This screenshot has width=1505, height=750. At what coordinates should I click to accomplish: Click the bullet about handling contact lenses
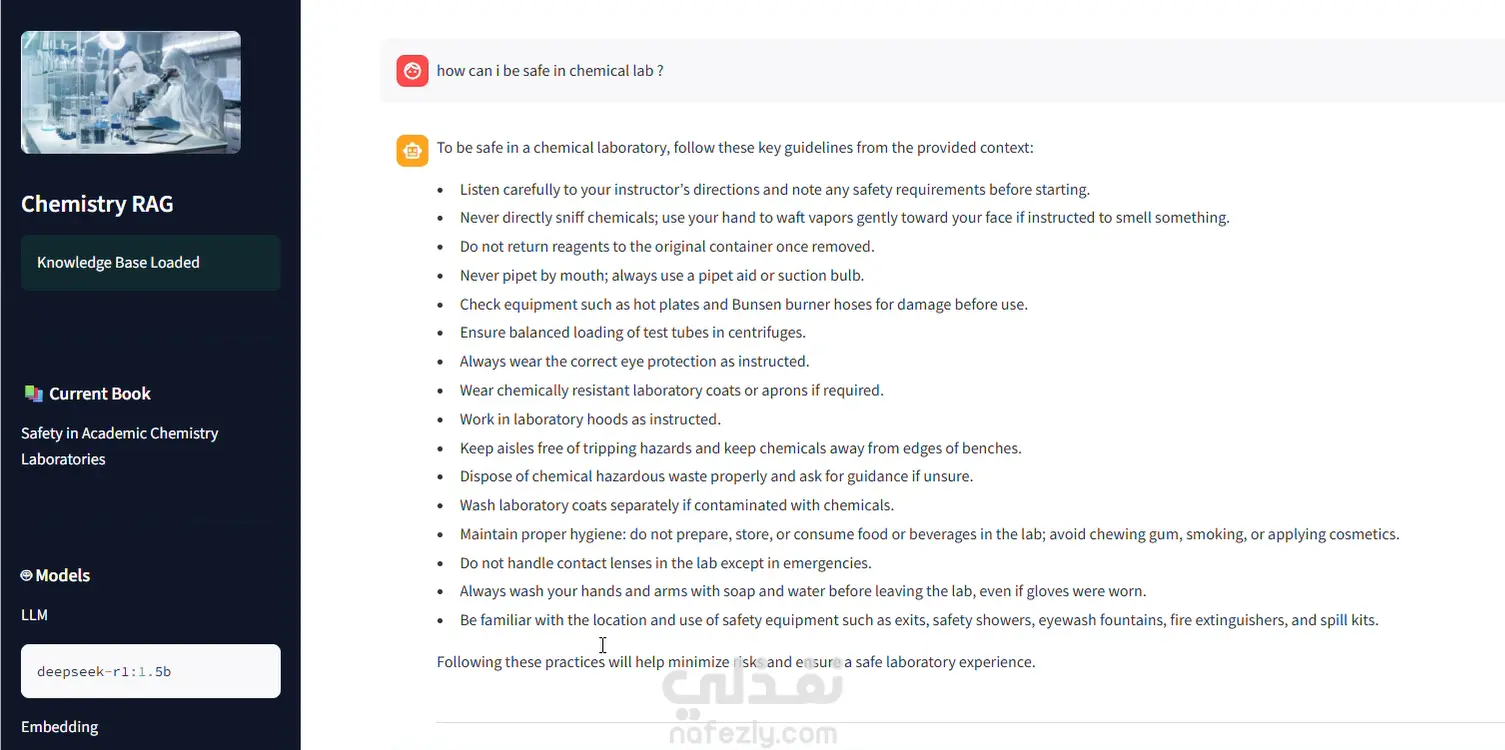coord(666,563)
